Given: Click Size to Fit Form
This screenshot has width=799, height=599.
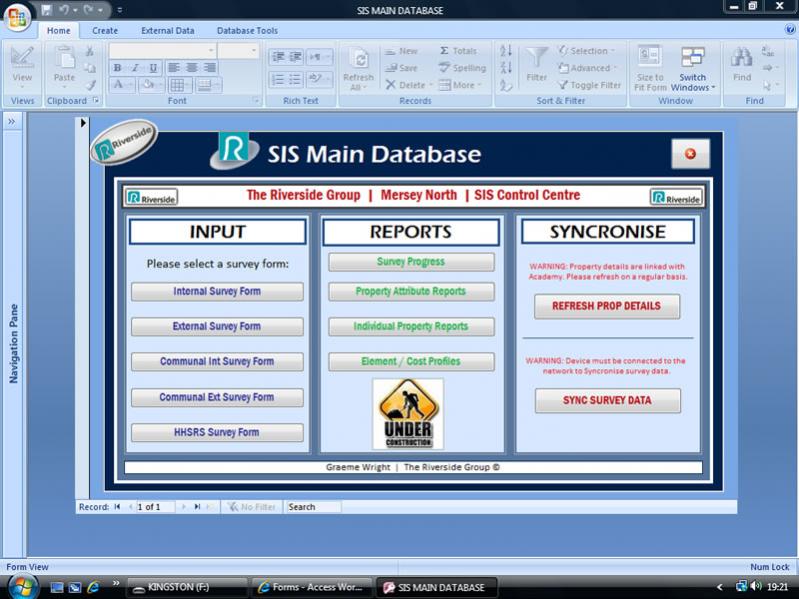Looking at the screenshot, I should coord(650,68).
